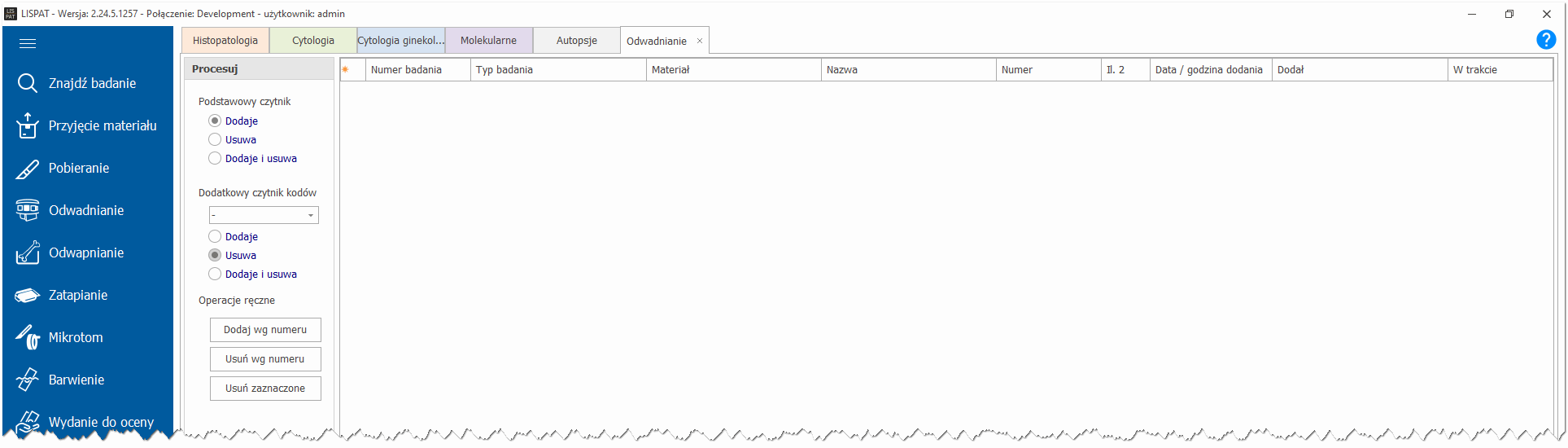The width and height of the screenshot is (1568, 448).
Task: Click the blue help question mark icon
Action: point(1545,40)
